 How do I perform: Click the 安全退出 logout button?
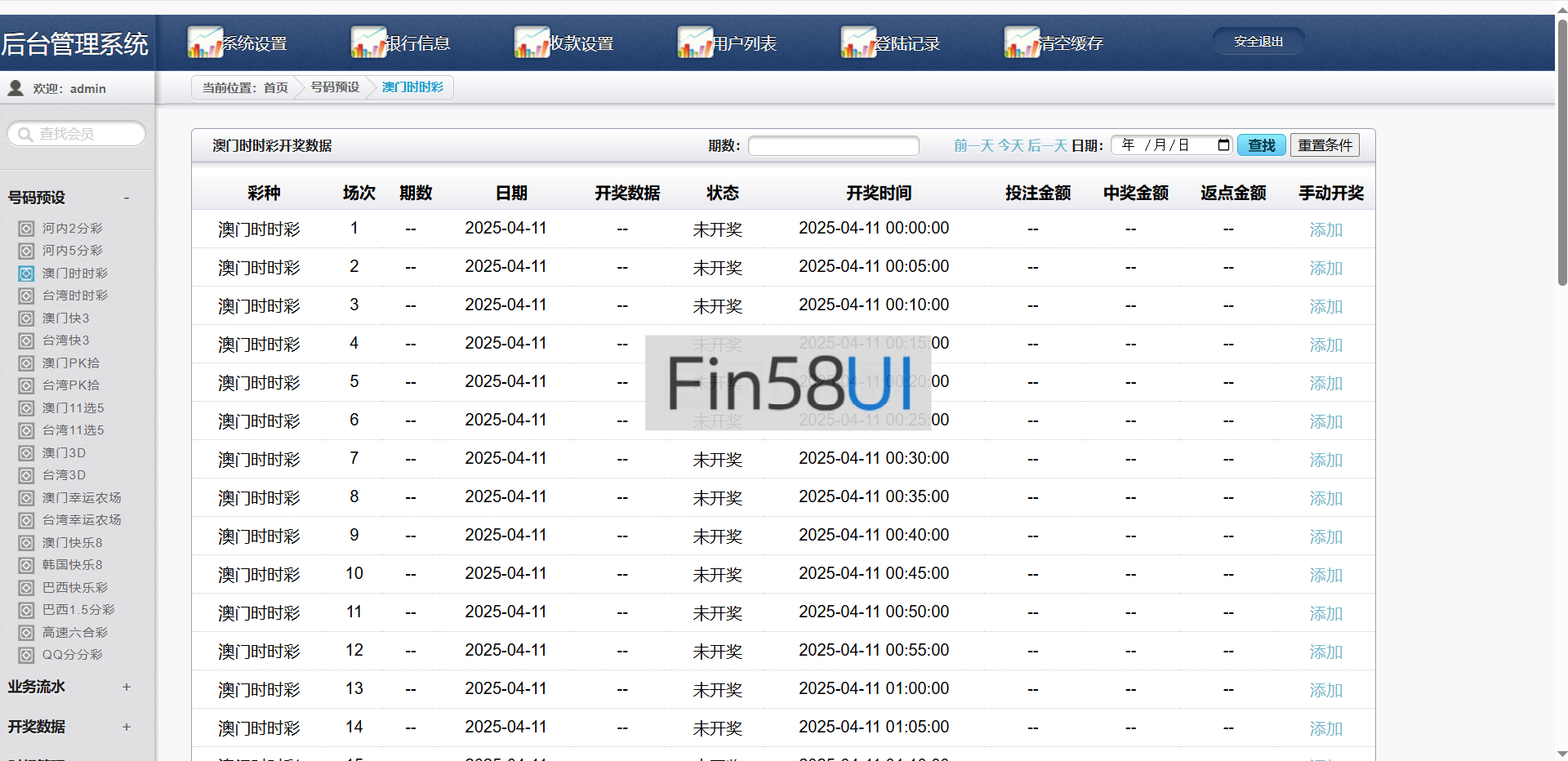coord(1258,42)
